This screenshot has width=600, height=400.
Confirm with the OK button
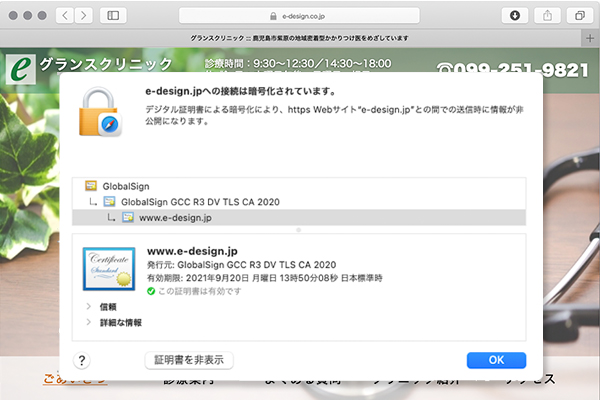point(496,360)
